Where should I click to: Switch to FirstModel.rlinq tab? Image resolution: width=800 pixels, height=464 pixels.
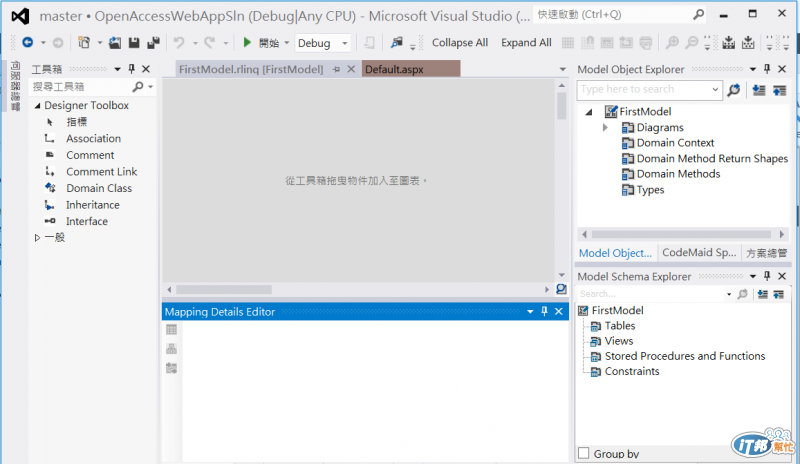pos(251,69)
